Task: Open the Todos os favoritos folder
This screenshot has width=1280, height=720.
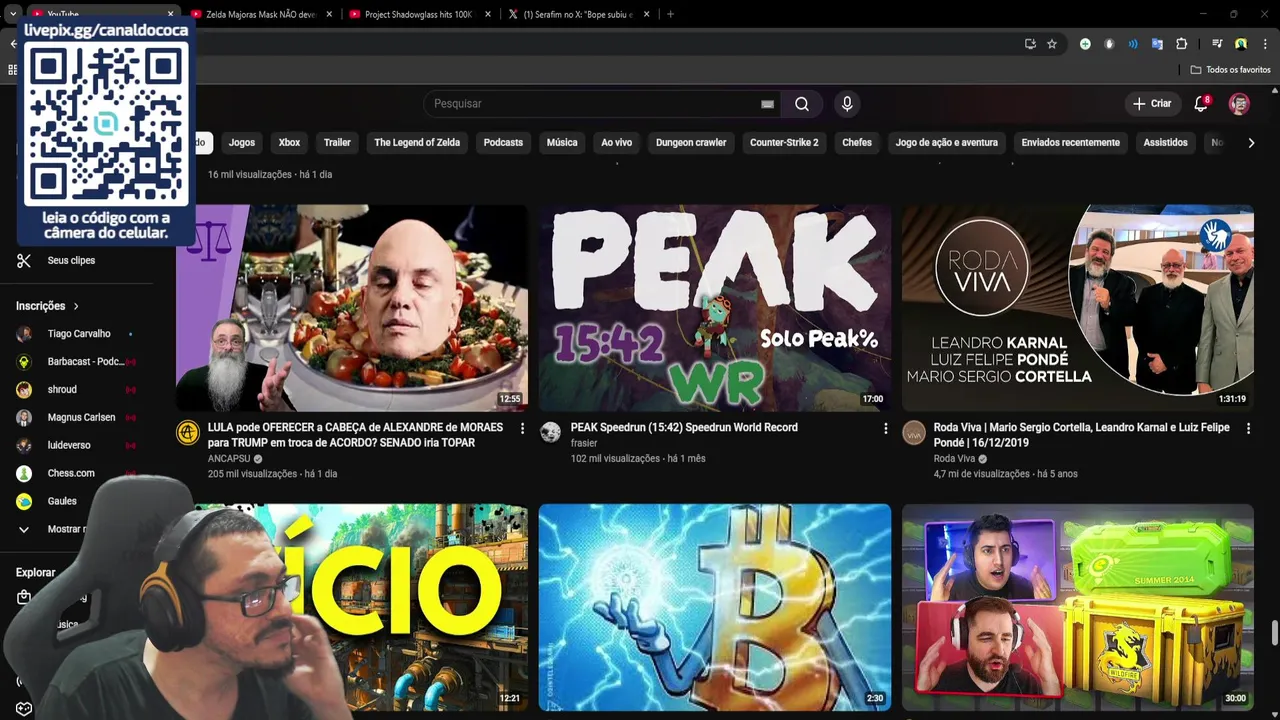Action: [x=1230, y=70]
